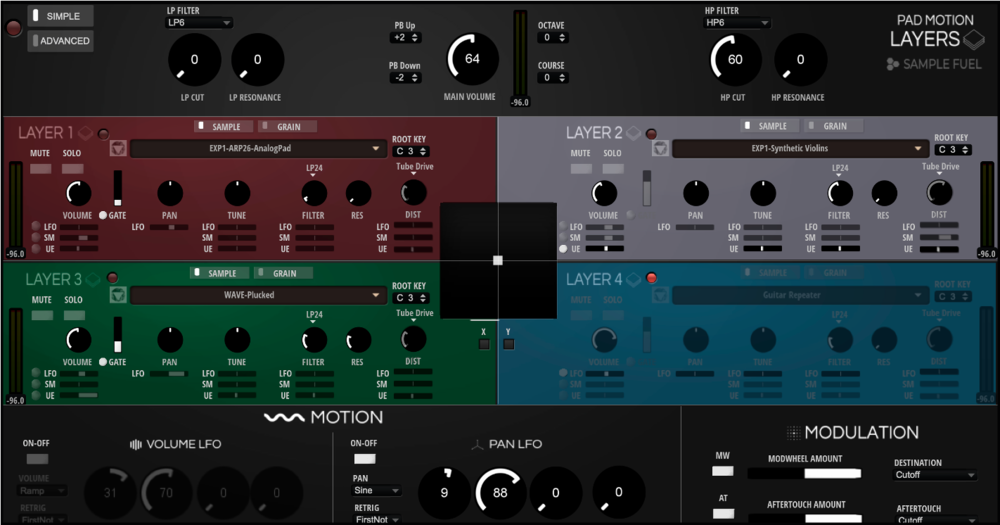Image resolution: width=1000 pixels, height=525 pixels.
Task: Click Layer 1 sample browser triangle icon
Action: click(x=118, y=149)
